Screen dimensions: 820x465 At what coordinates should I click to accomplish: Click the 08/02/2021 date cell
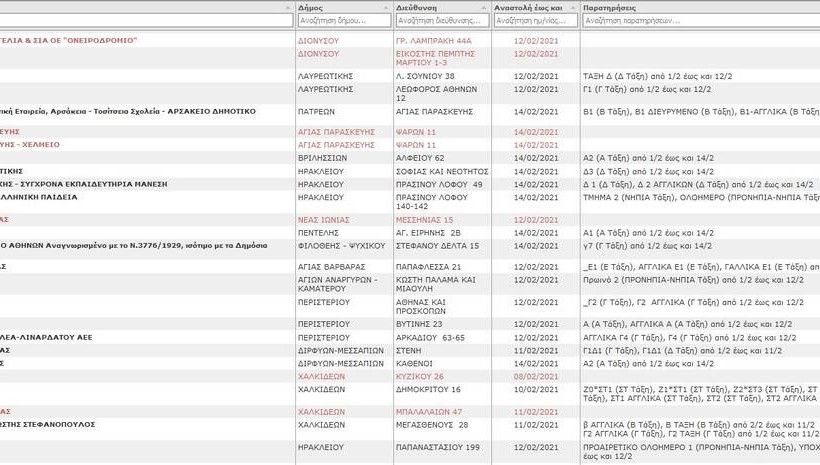coord(535,376)
